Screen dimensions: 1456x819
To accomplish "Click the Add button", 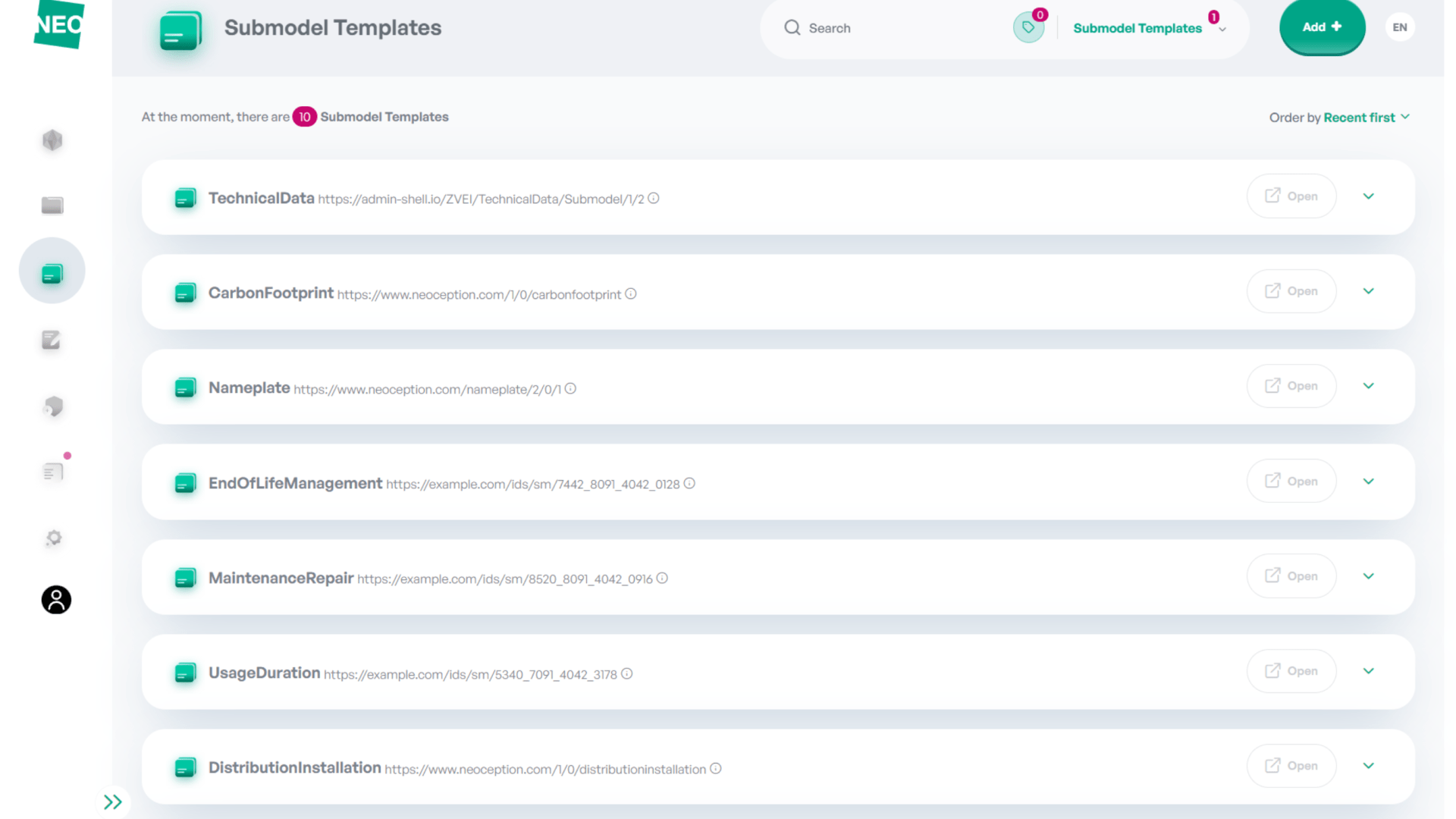I will click(x=1322, y=27).
